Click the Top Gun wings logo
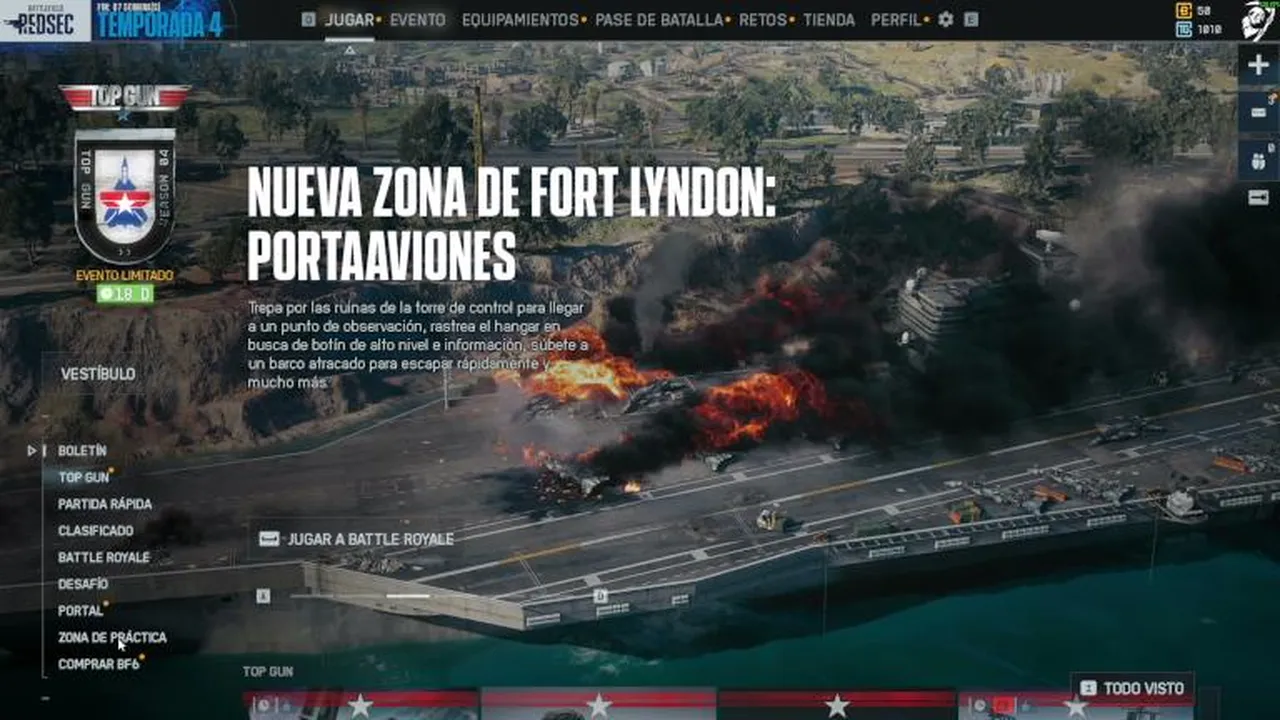 coord(125,98)
